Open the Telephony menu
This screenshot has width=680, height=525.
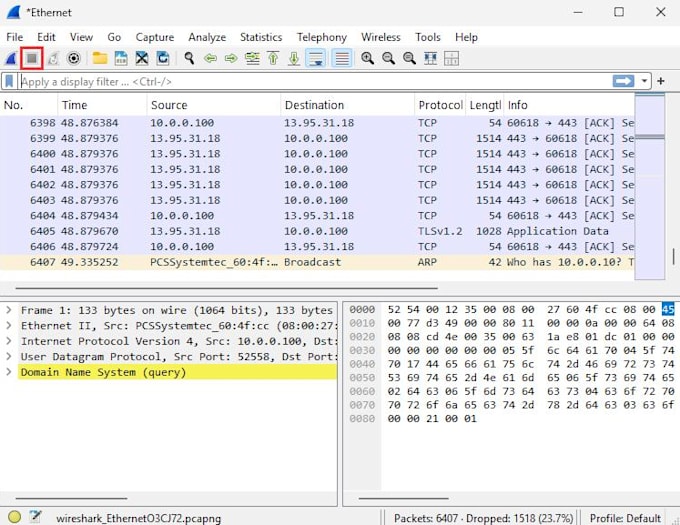point(322,37)
